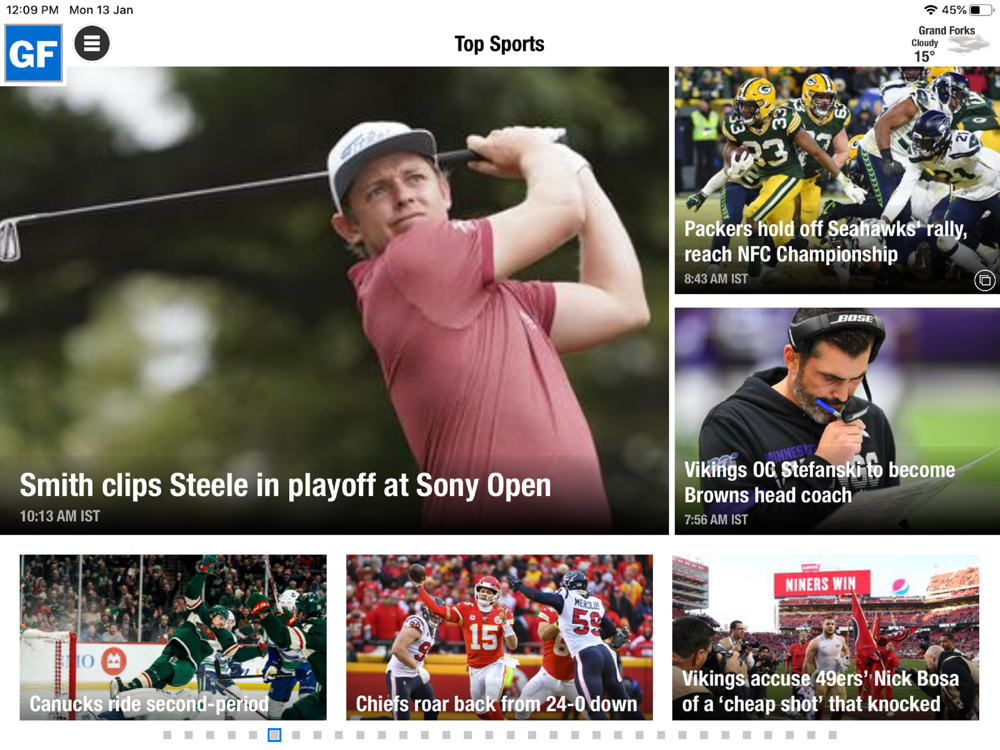The height and width of the screenshot is (750, 1000).
Task: Open Vikings accuse 49ers' Nick Bosa story
Action: coord(825,637)
